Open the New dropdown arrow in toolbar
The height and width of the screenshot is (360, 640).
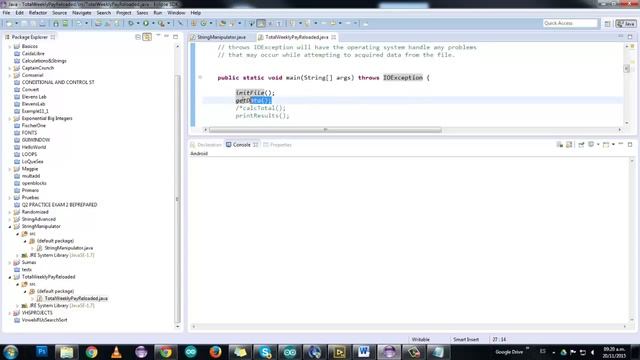point(16,23)
